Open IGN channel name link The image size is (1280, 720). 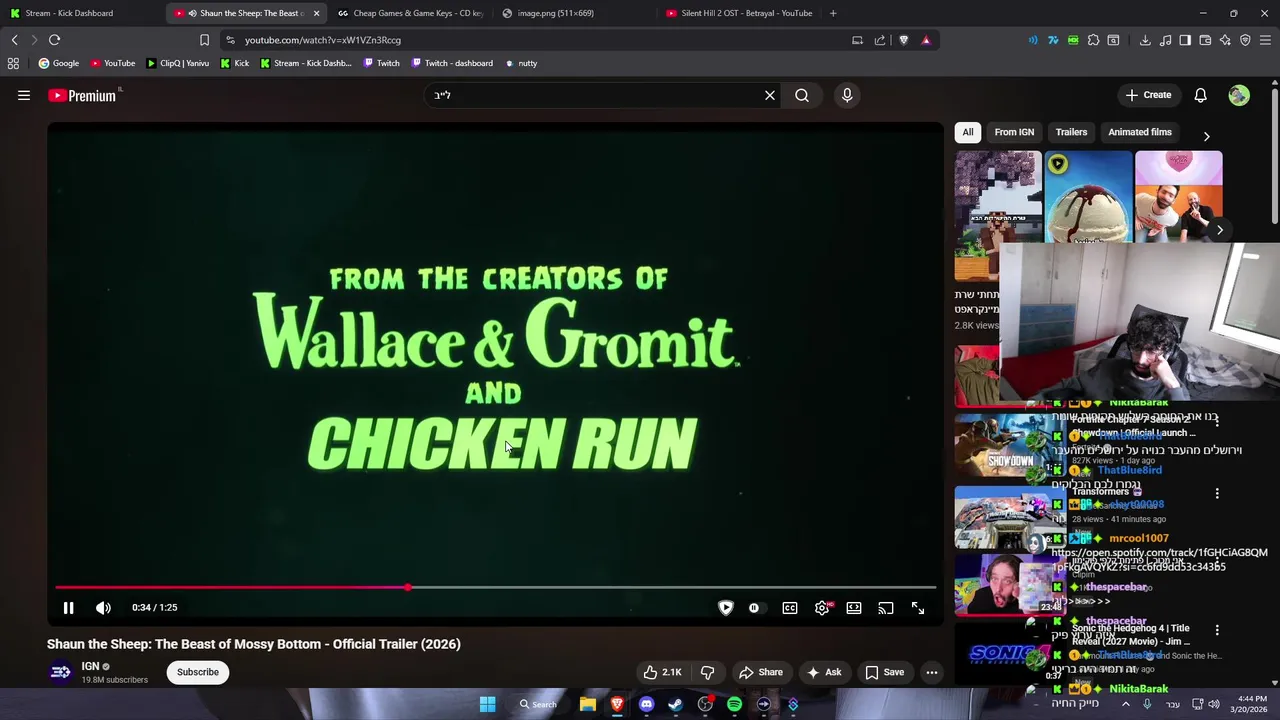[90, 666]
